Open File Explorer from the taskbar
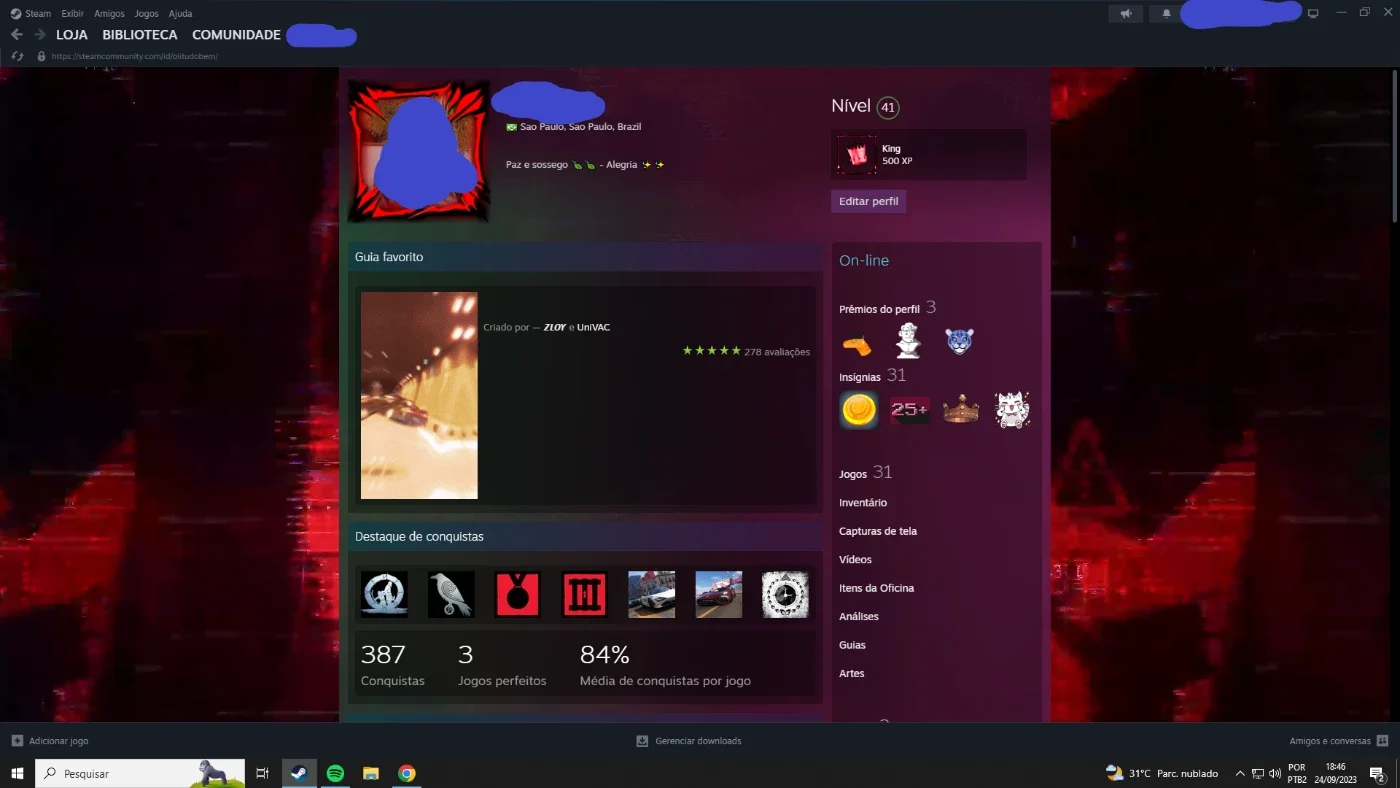1400x788 pixels. coord(371,773)
